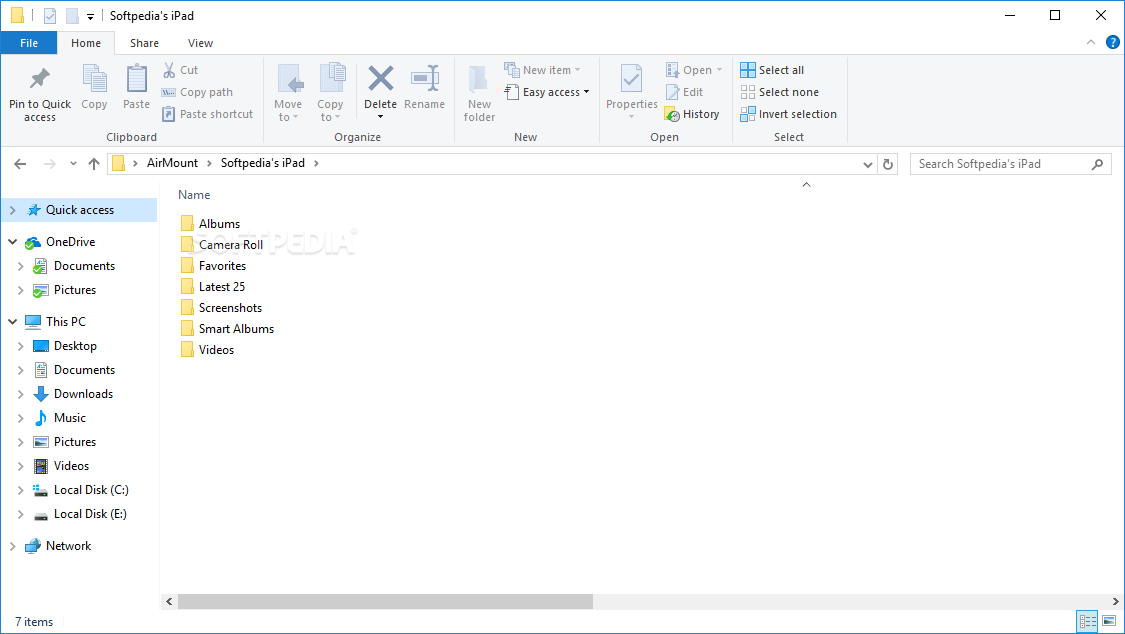Click the horizontal scrollbar thumb
The width and height of the screenshot is (1125, 634).
385,602
